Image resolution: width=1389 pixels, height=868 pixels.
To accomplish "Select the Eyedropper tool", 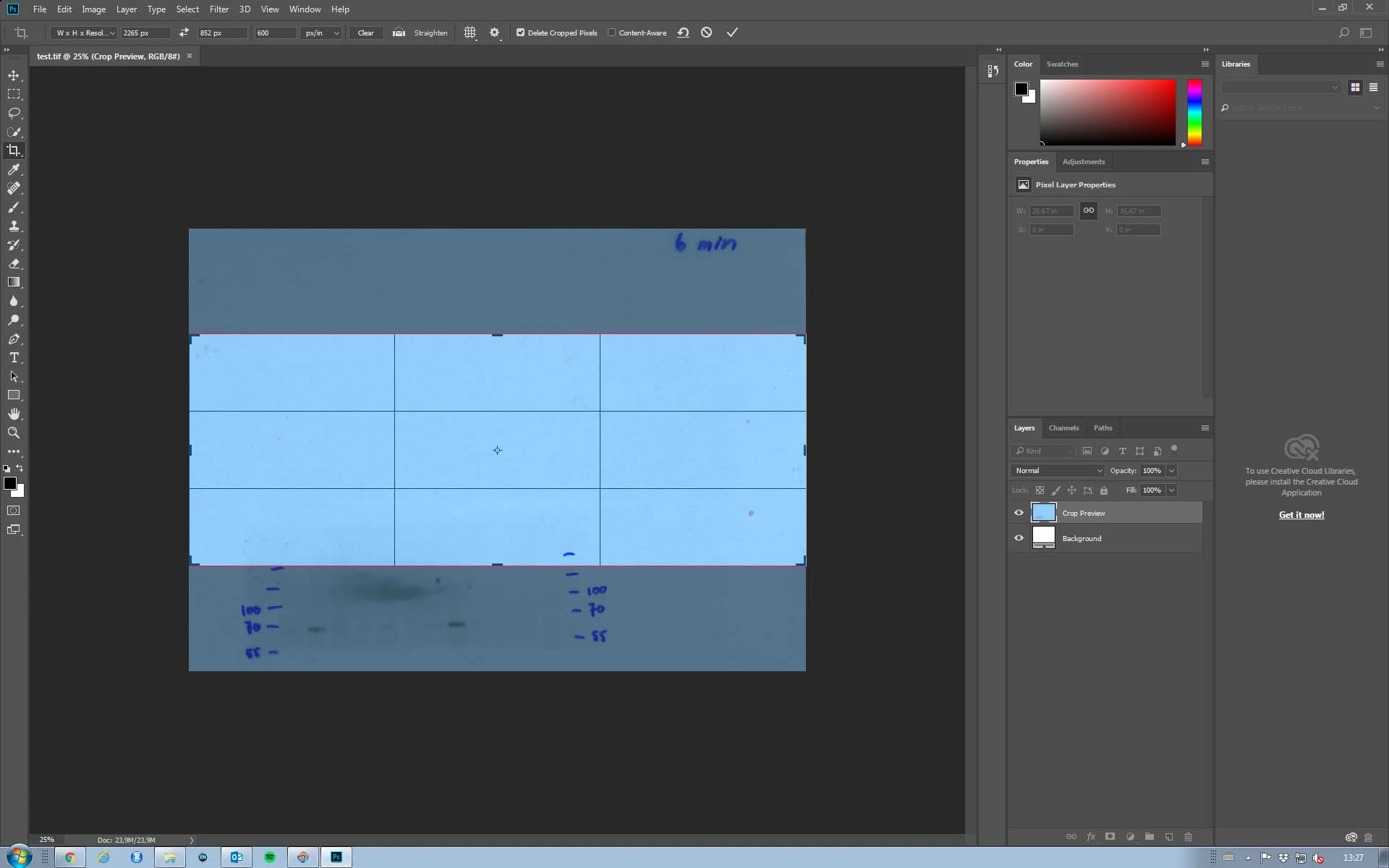I will tap(14, 169).
